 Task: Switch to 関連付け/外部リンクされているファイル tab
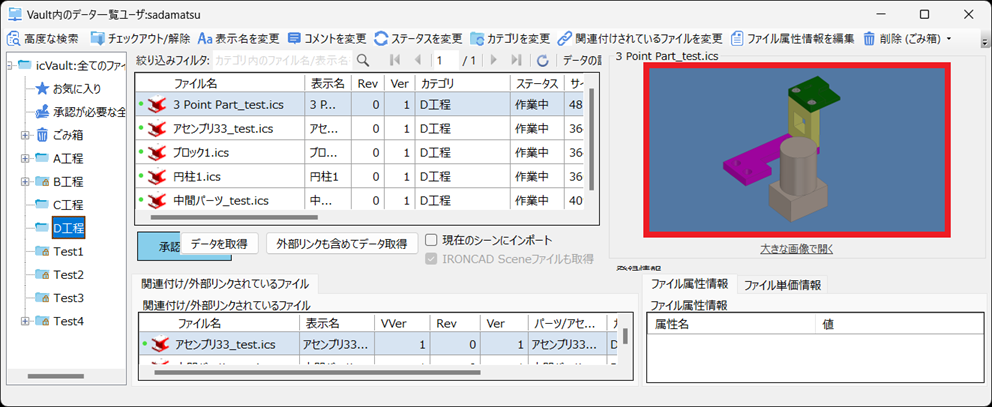coord(225,283)
